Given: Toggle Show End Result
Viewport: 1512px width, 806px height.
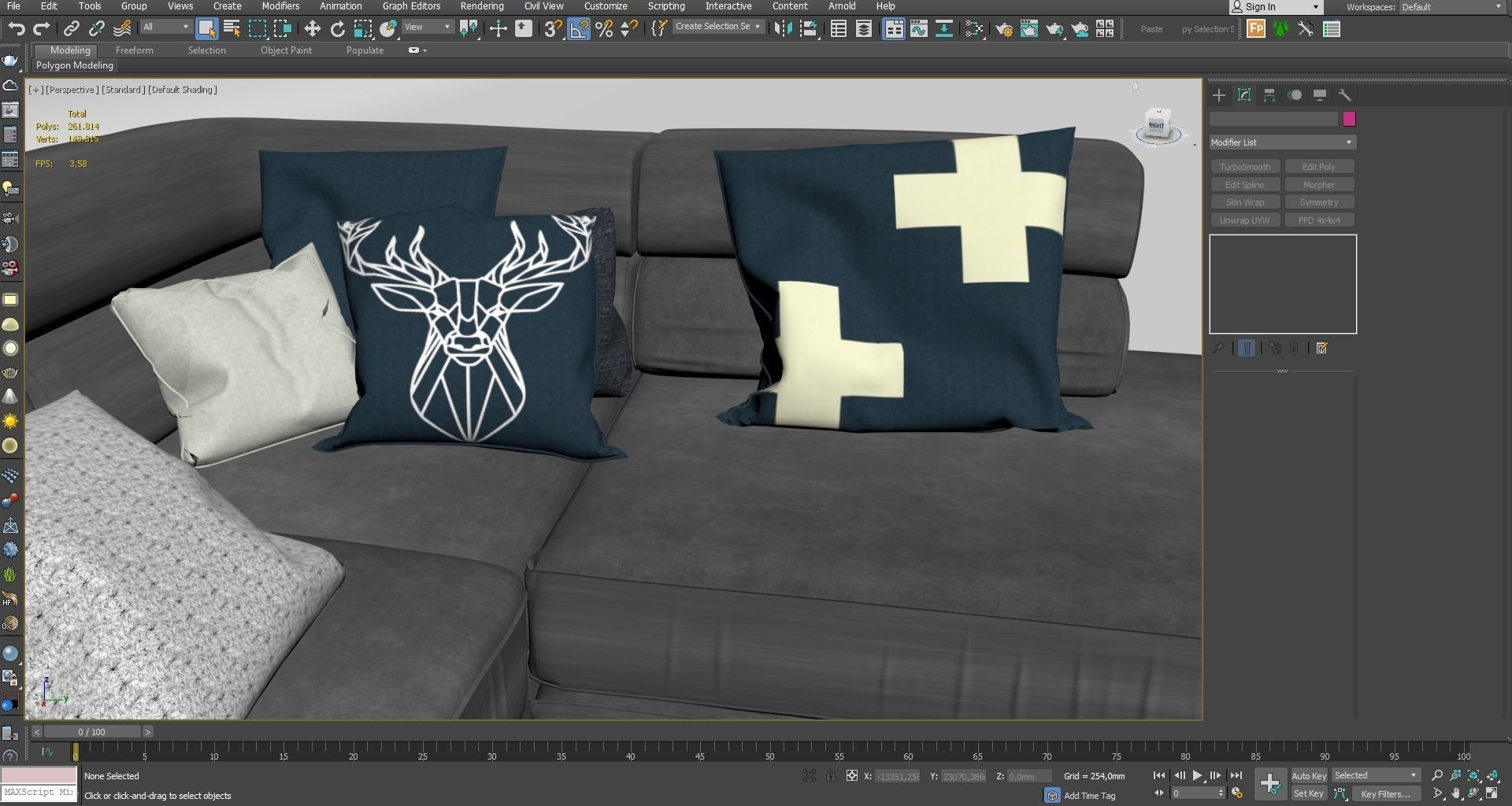Looking at the screenshot, I should pos(1247,348).
